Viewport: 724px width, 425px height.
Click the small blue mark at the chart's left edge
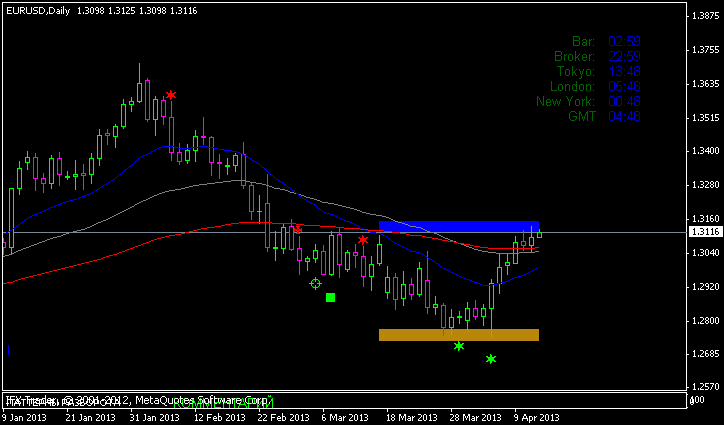click(8, 350)
